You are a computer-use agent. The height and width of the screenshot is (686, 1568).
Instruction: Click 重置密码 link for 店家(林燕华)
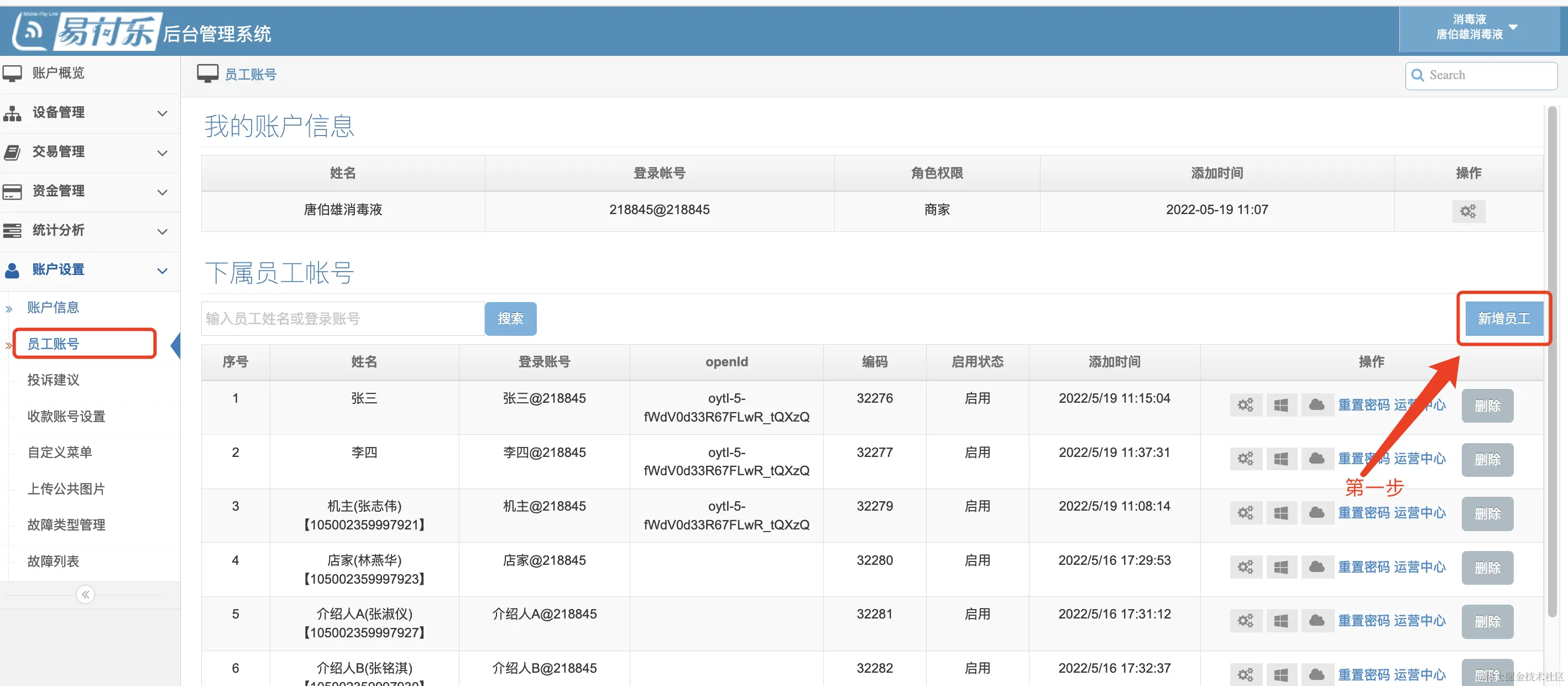1363,567
